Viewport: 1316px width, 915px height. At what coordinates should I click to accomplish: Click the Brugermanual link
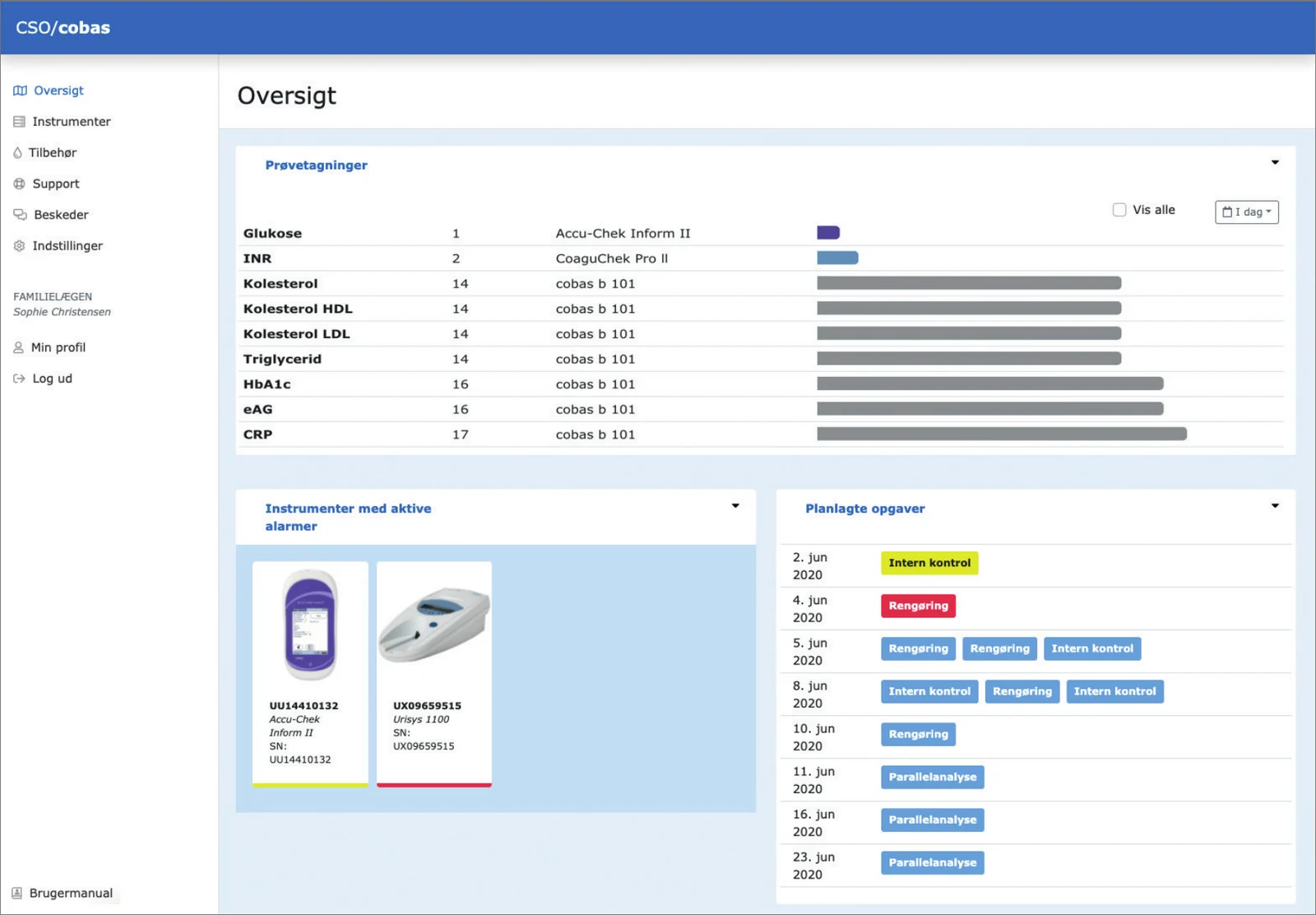pos(71,894)
